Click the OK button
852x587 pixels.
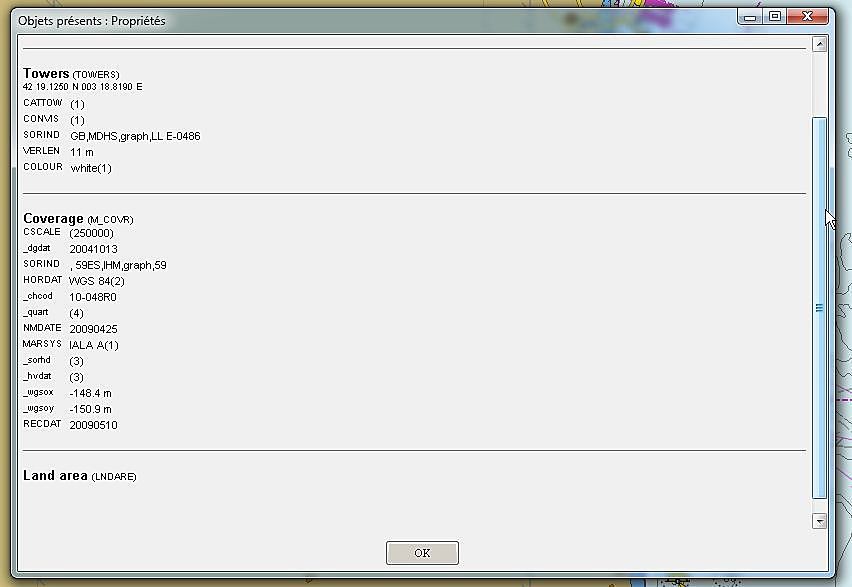click(422, 553)
